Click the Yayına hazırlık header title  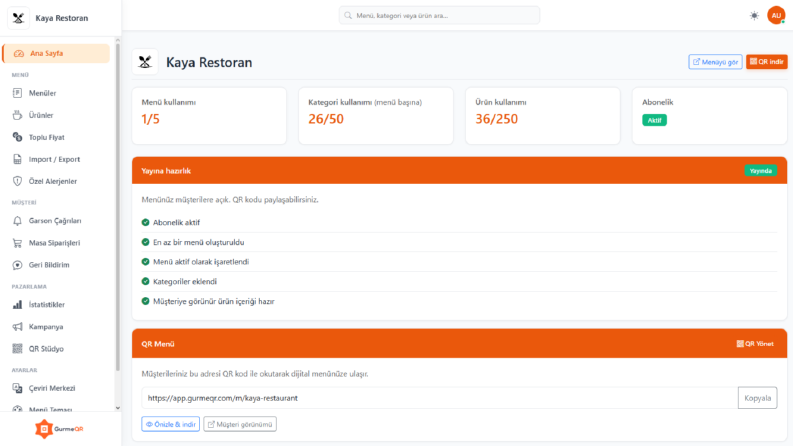(166, 171)
